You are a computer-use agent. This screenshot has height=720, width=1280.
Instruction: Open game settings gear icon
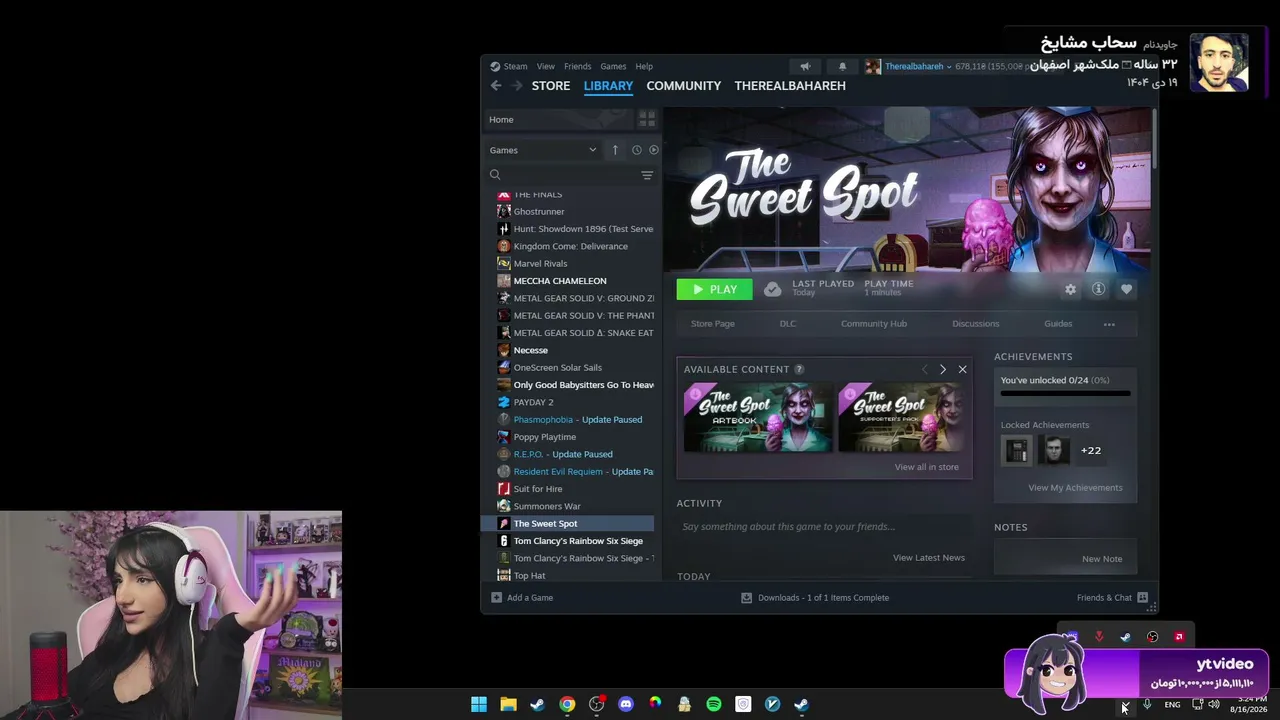click(1071, 289)
